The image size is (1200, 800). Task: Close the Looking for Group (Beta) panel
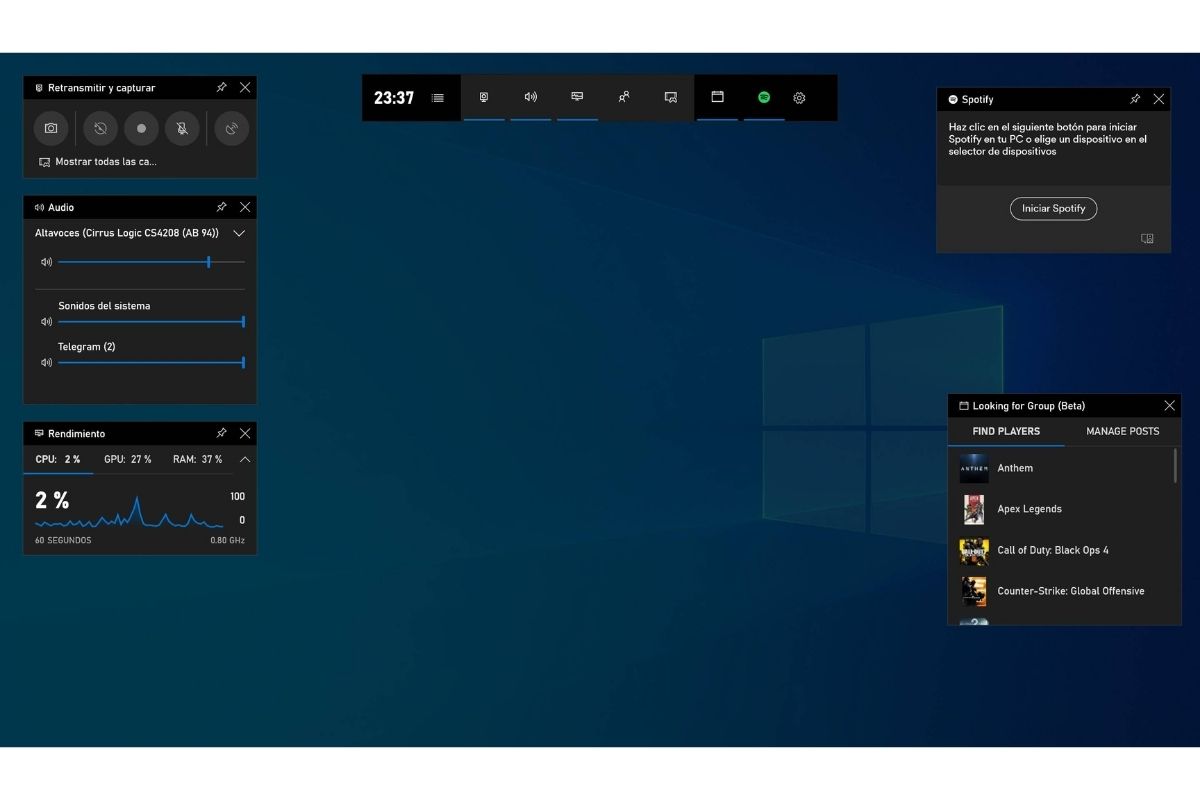(x=1169, y=406)
